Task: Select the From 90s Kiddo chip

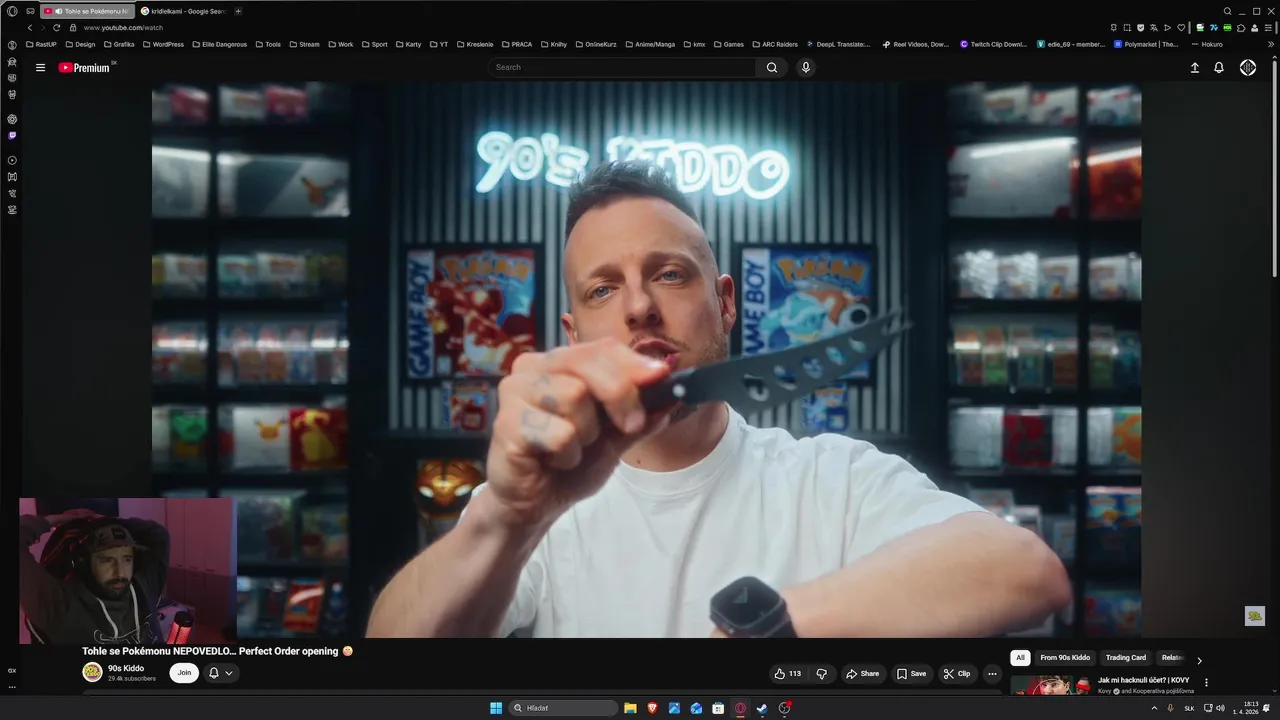Action: 1065,658
